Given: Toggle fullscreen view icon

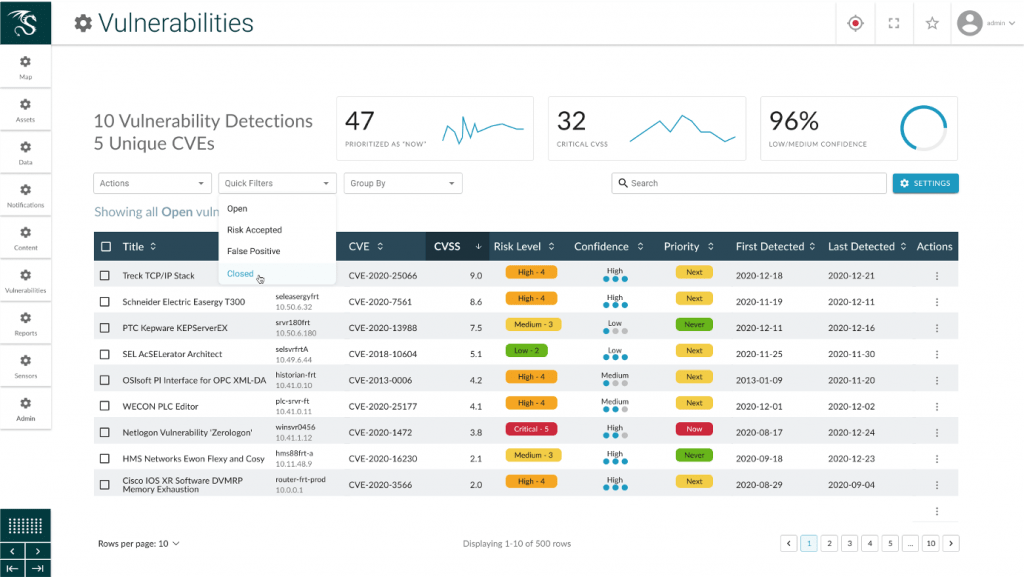Looking at the screenshot, I should pyautogui.click(x=894, y=23).
